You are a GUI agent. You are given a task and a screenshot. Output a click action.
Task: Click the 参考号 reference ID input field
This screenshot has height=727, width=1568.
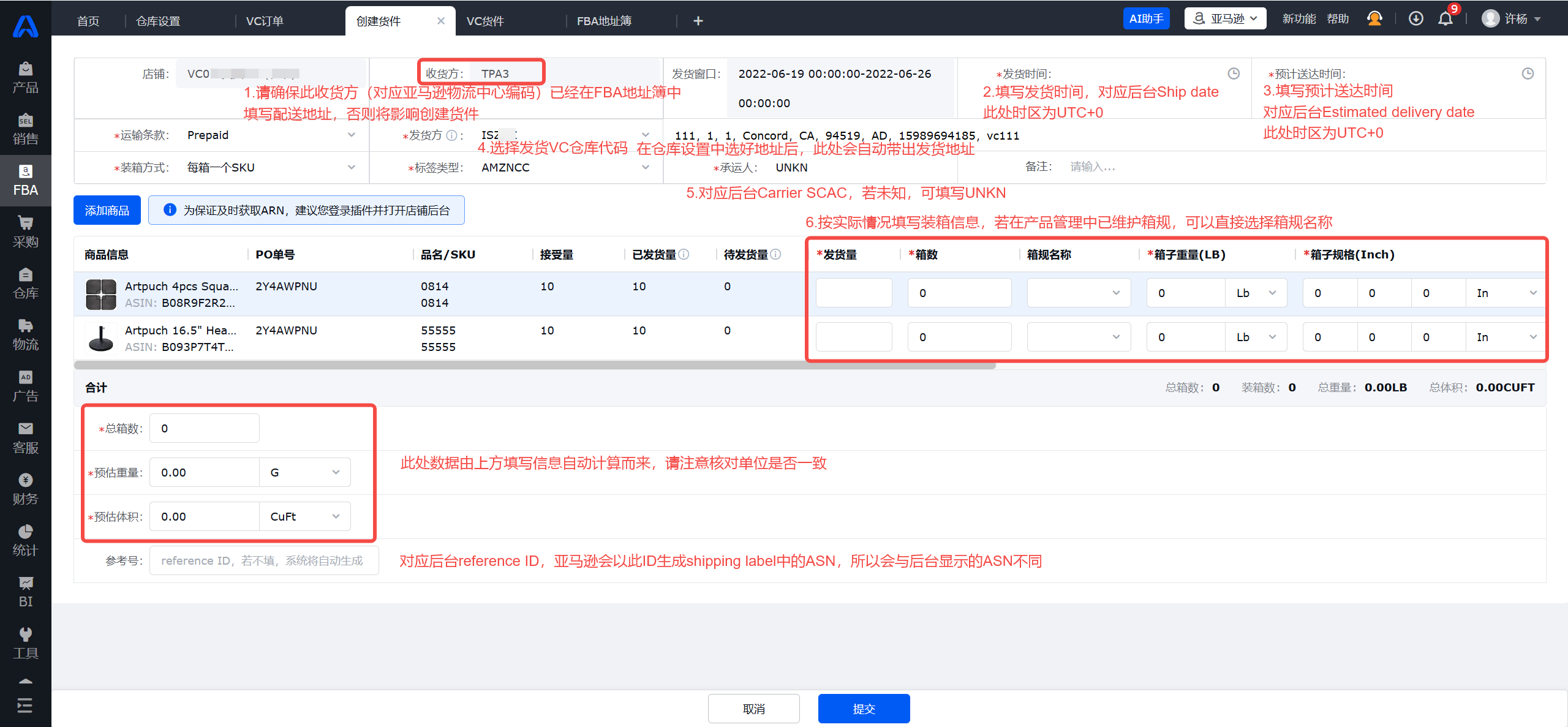[x=263, y=560]
